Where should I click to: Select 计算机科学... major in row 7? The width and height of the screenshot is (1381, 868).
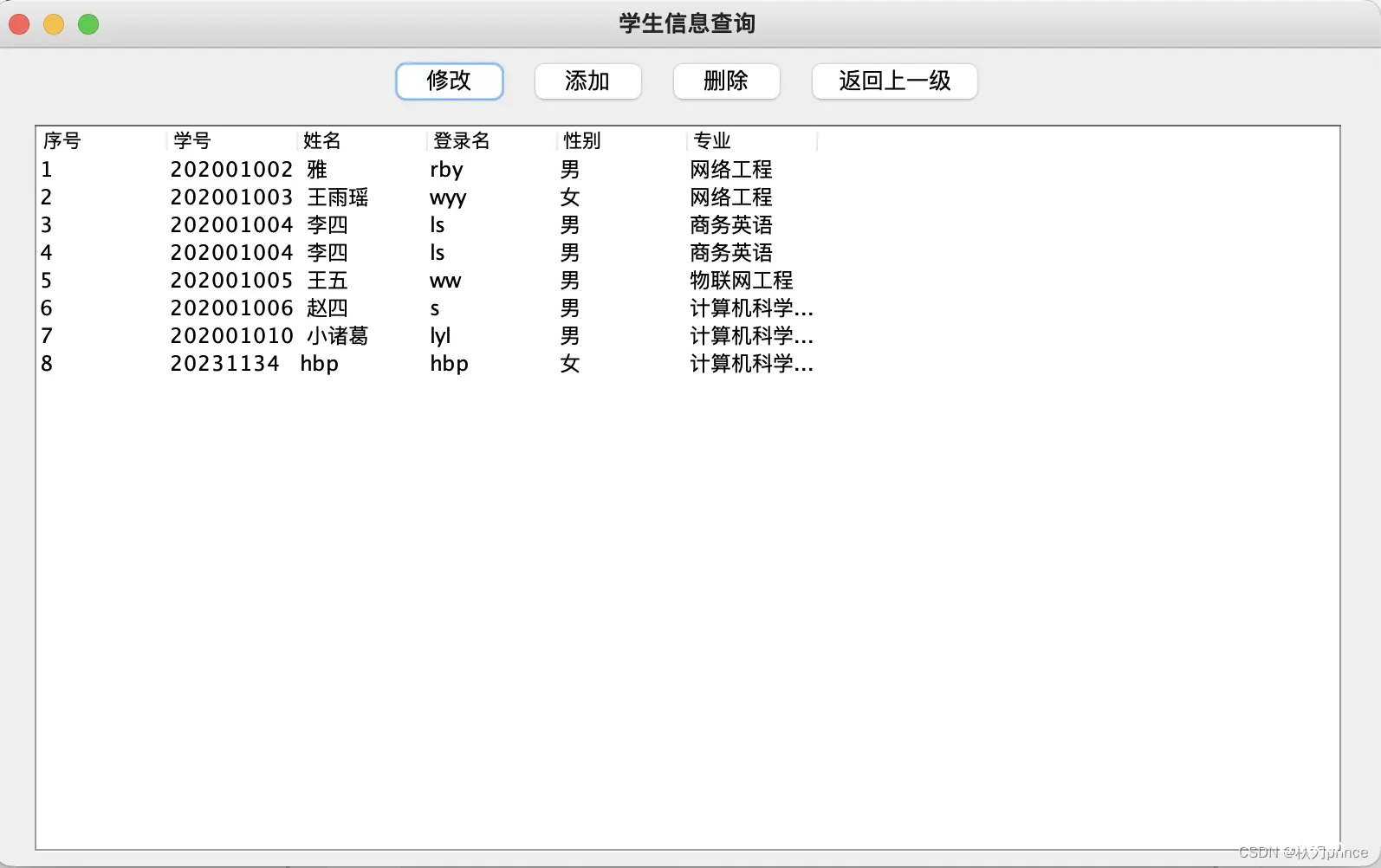751,336
